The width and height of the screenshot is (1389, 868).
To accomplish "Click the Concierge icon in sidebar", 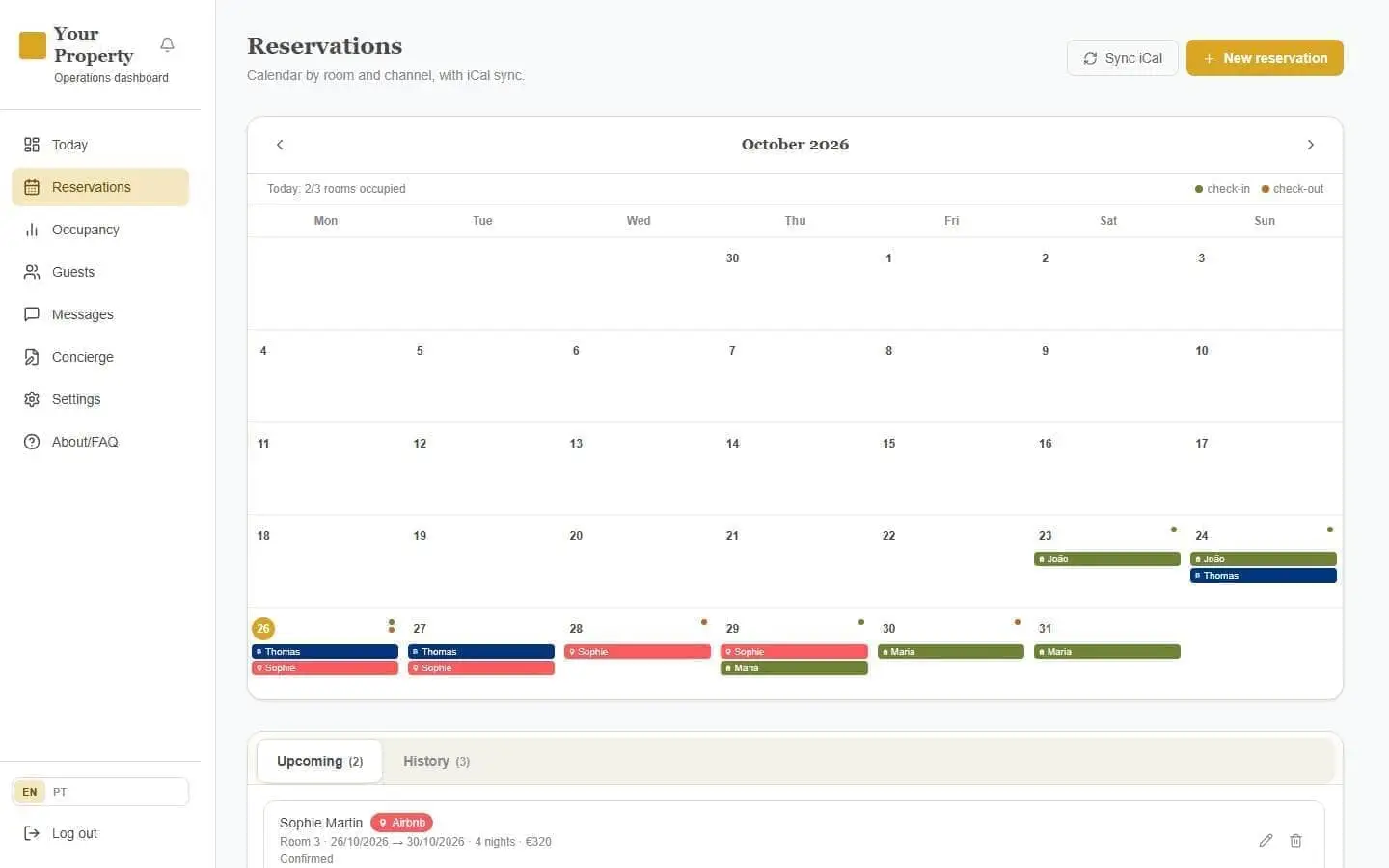I will pos(32,357).
